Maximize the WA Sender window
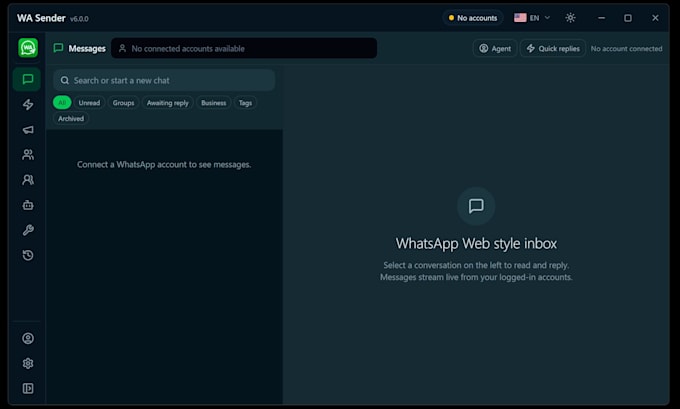Viewport: 680px width, 409px height. coord(628,18)
